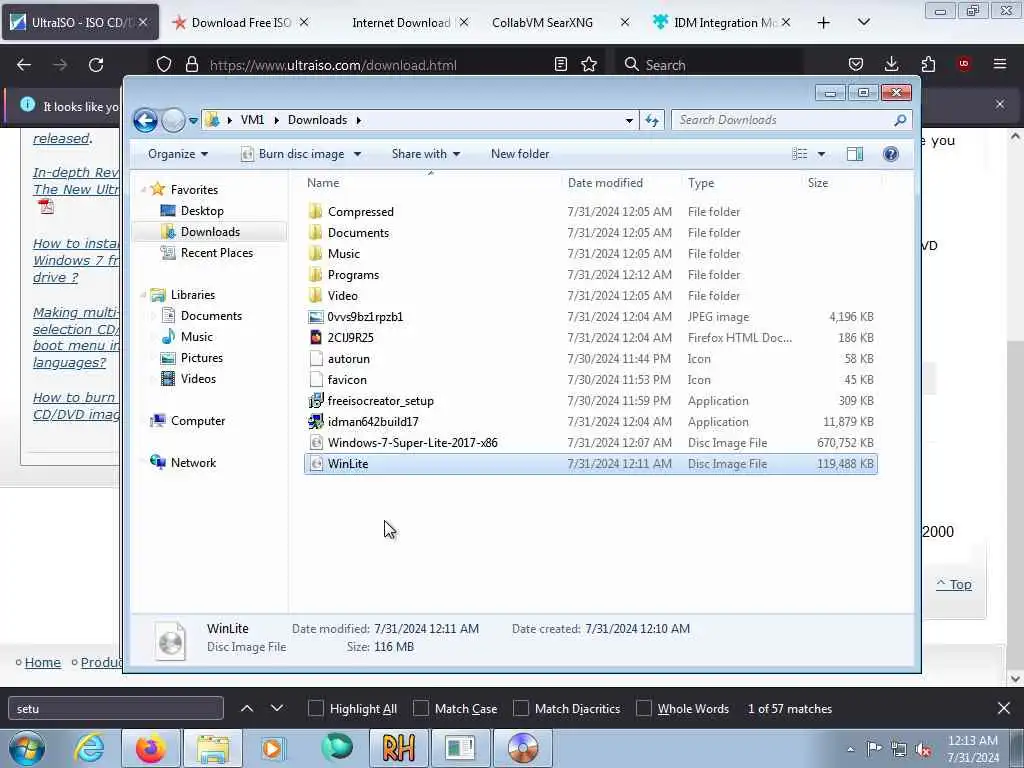Switch to Internet Download tab
This screenshot has width=1024, height=768.
[x=401, y=22]
